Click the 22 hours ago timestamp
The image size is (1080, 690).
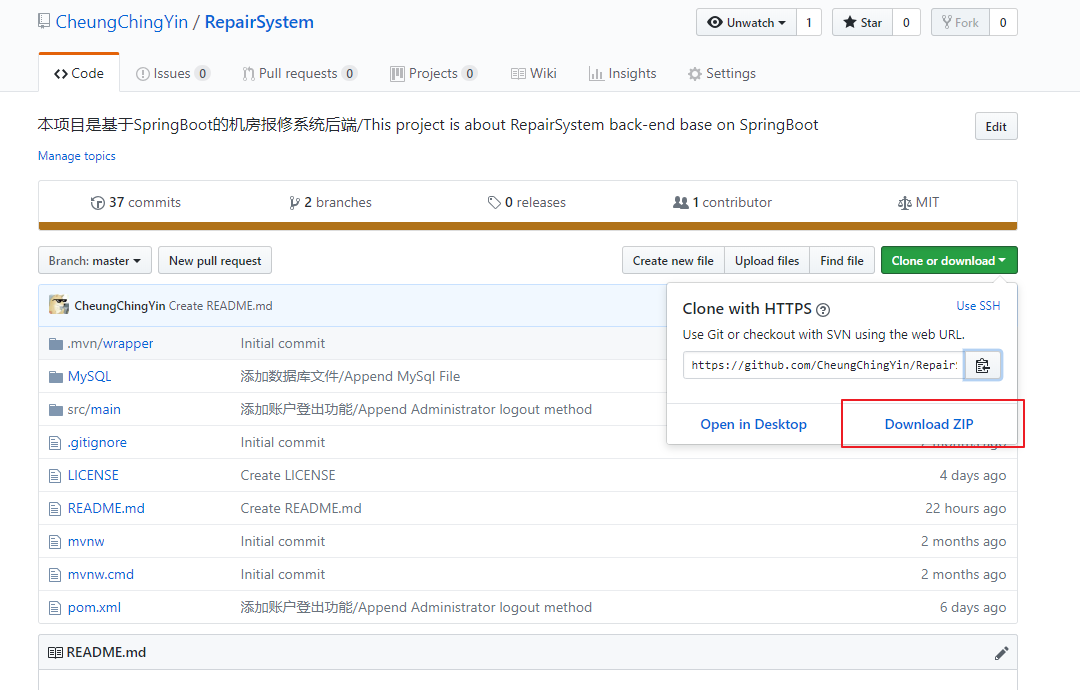pos(966,509)
